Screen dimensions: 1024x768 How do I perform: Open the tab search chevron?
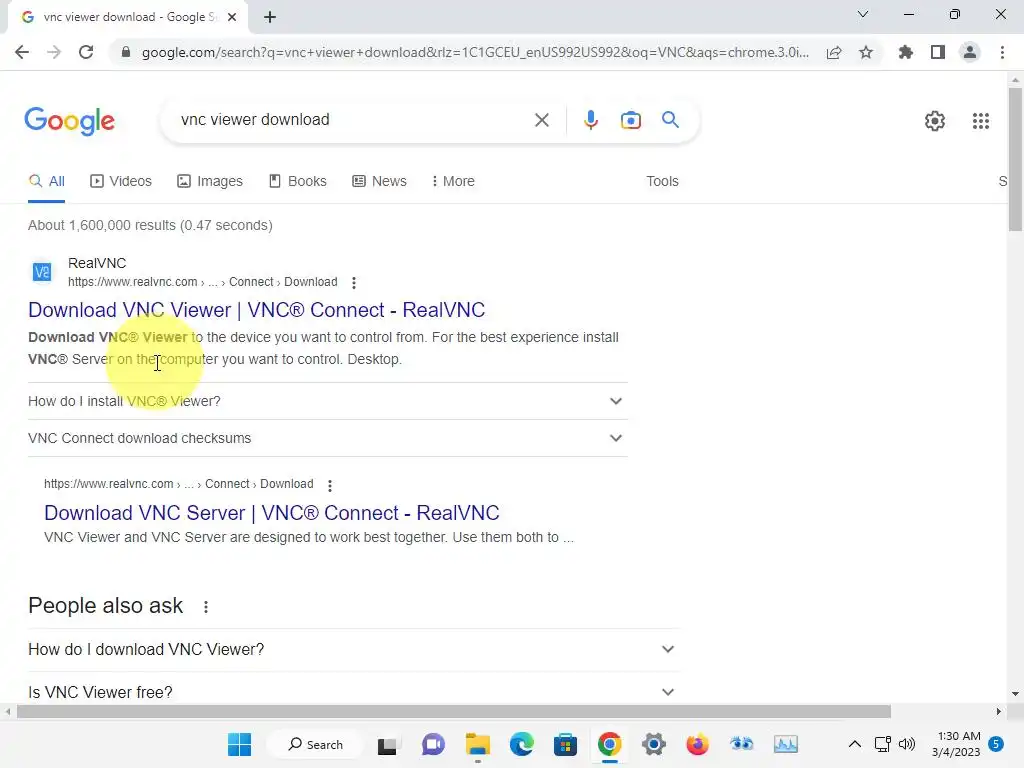(863, 14)
